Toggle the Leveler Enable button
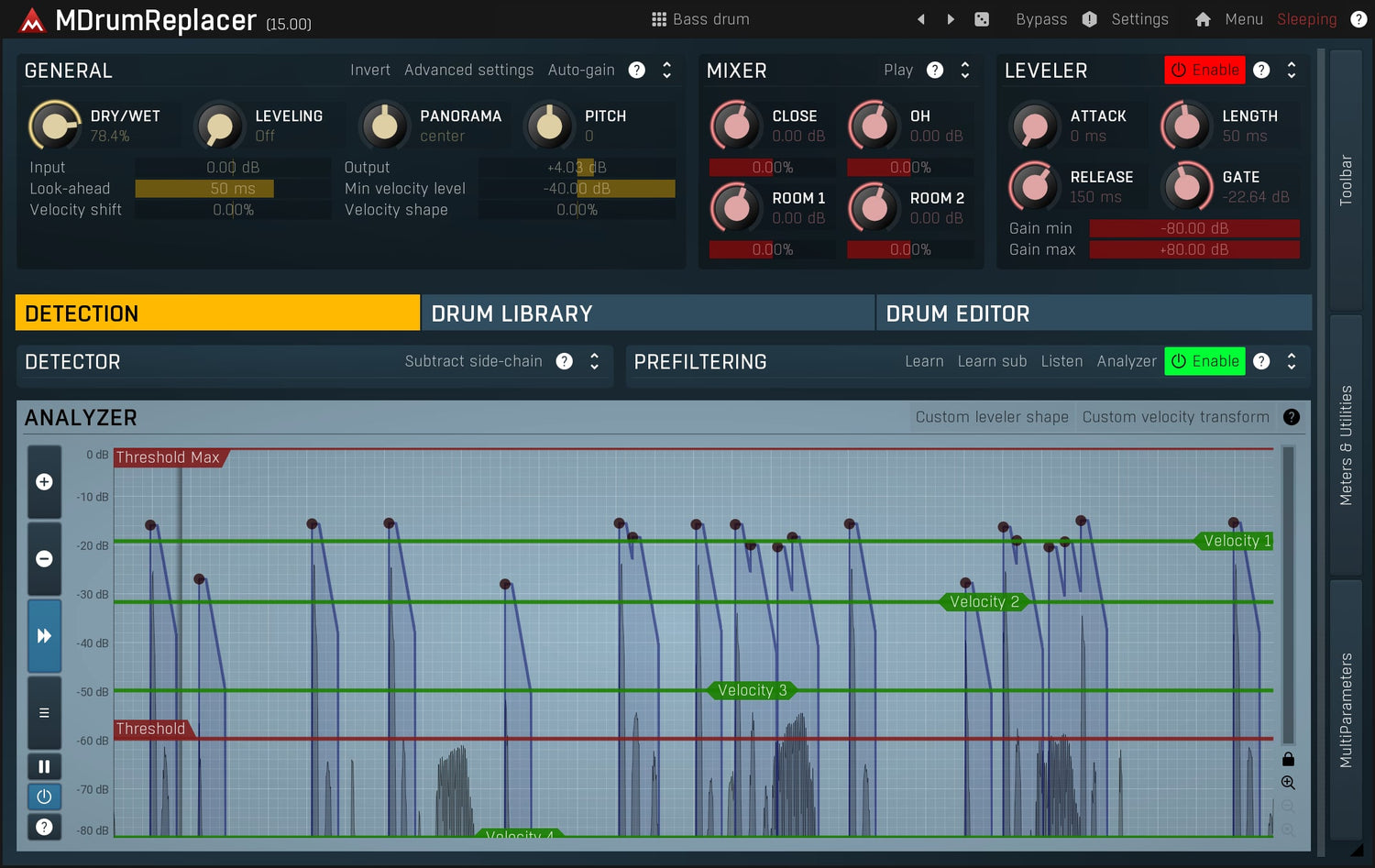The image size is (1375, 868). point(1204,71)
